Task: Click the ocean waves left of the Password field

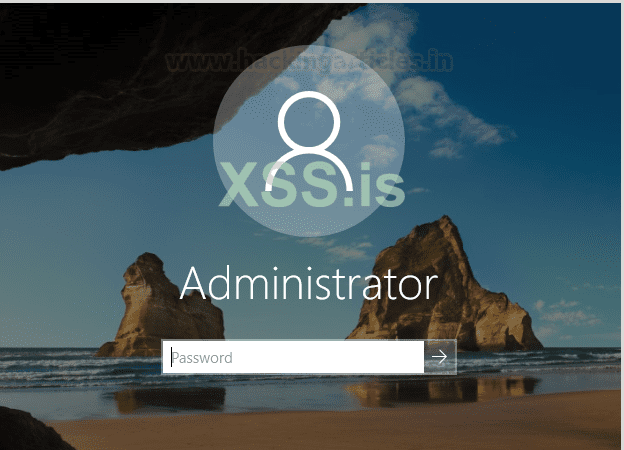Action: coord(80,366)
